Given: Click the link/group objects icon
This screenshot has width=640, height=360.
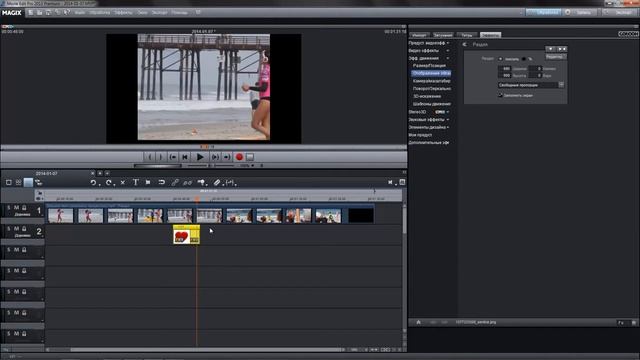Looking at the screenshot, I should pos(175,182).
